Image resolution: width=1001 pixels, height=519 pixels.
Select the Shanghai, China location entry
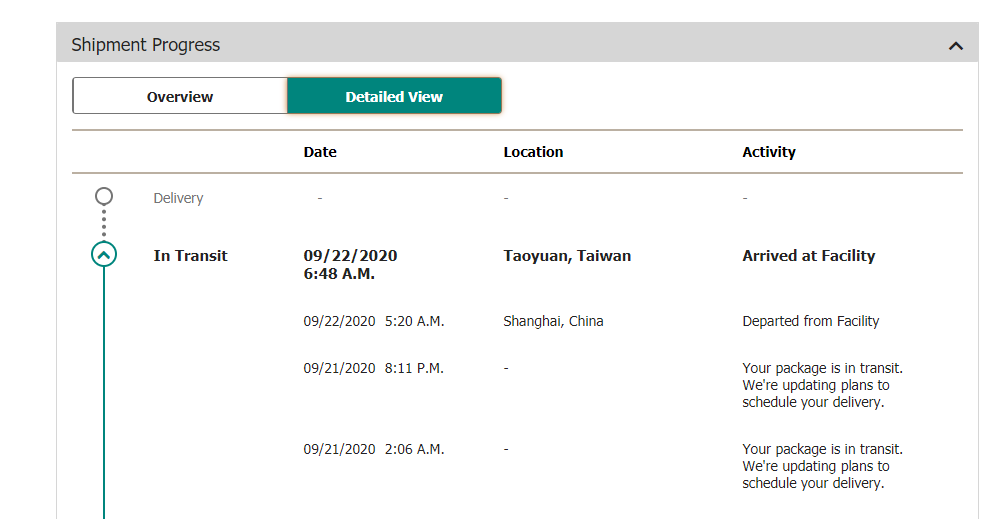[553, 321]
